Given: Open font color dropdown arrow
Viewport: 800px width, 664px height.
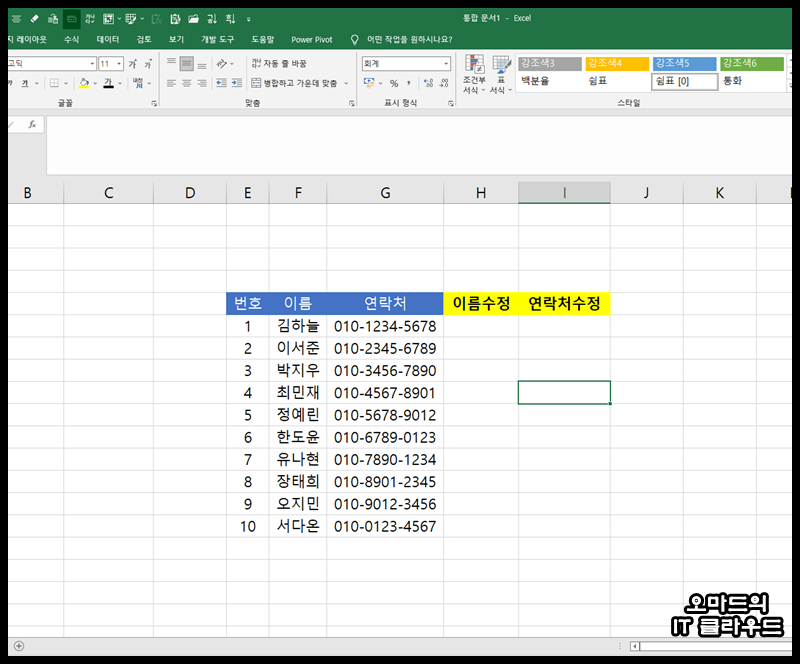Looking at the screenshot, I should 120,83.
